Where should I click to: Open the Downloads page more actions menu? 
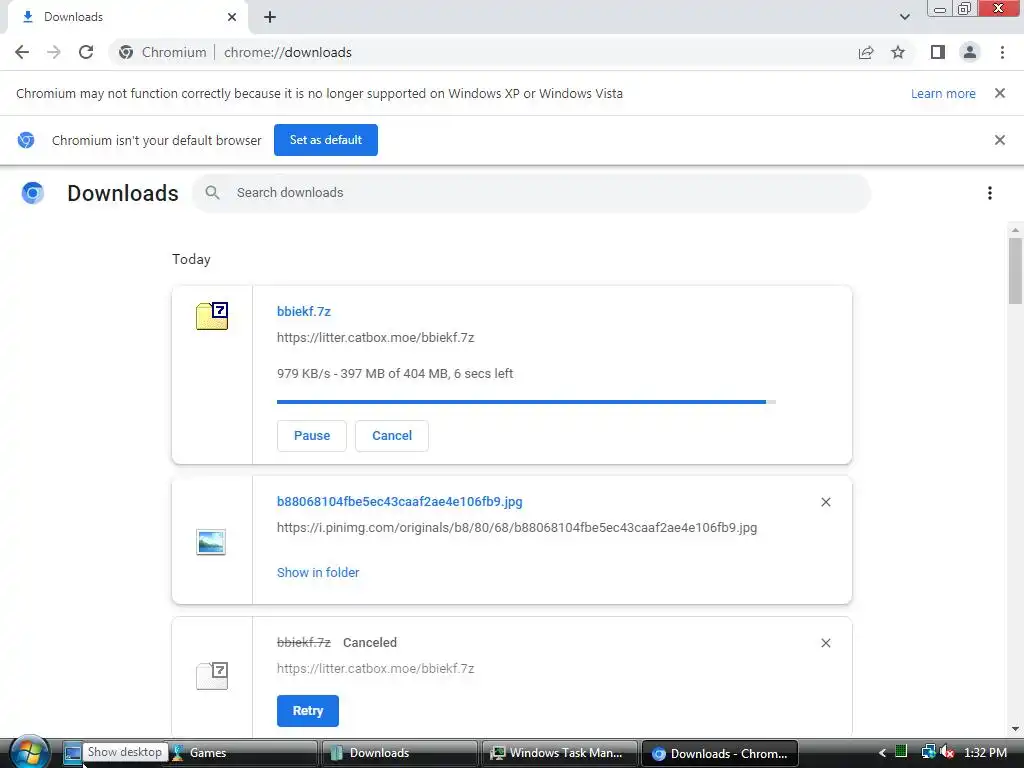(990, 193)
